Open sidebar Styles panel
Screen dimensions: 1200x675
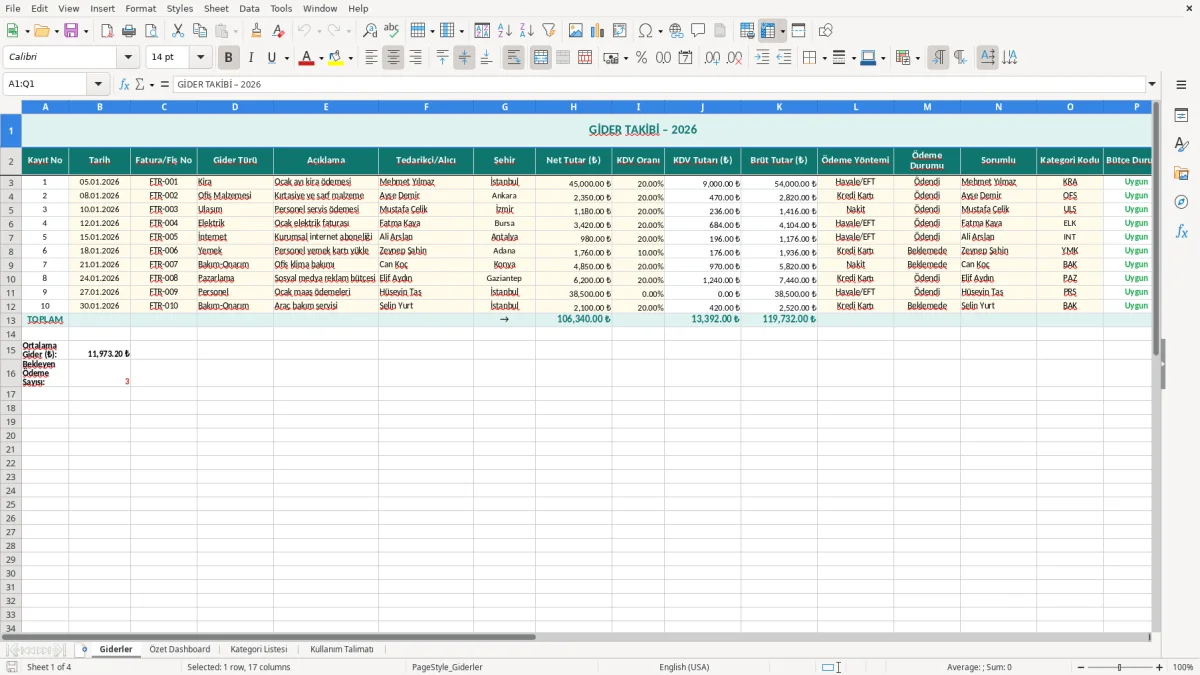click(x=1181, y=144)
